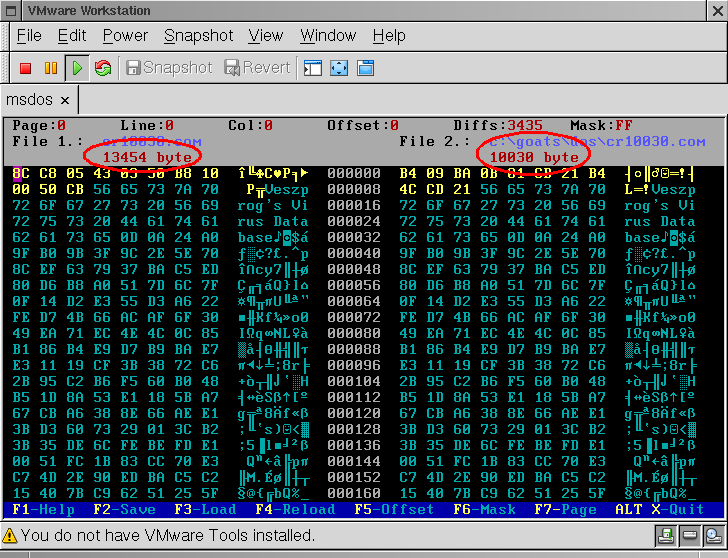The image size is (728, 558).
Task: Click "You do not have VMware Tools installed."
Action: tap(168, 536)
